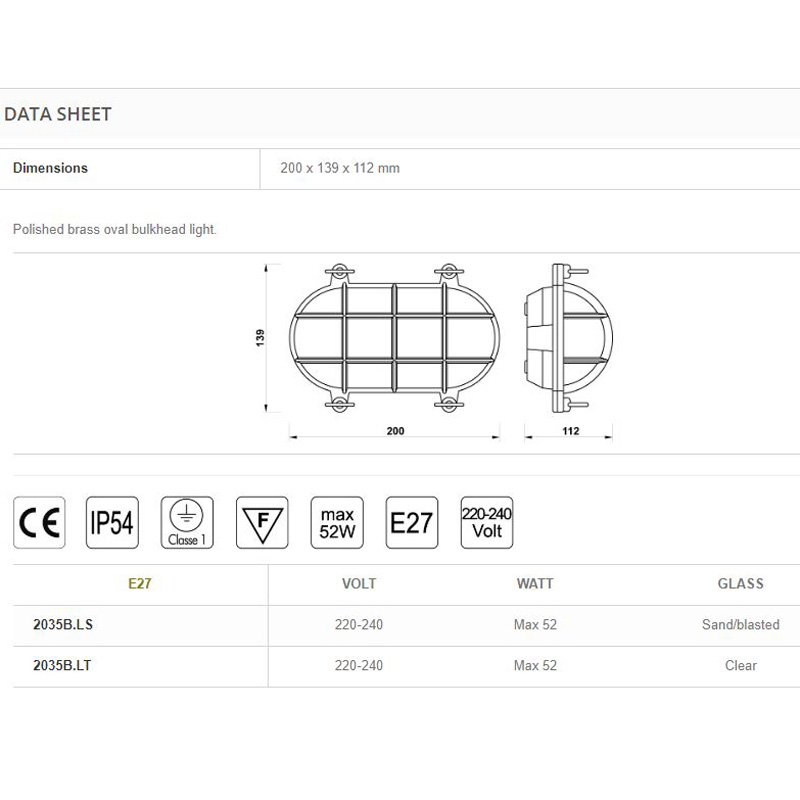The width and height of the screenshot is (800, 800).
Task: Click Max 52 in the 2035B.LS row
Action: coord(535,624)
